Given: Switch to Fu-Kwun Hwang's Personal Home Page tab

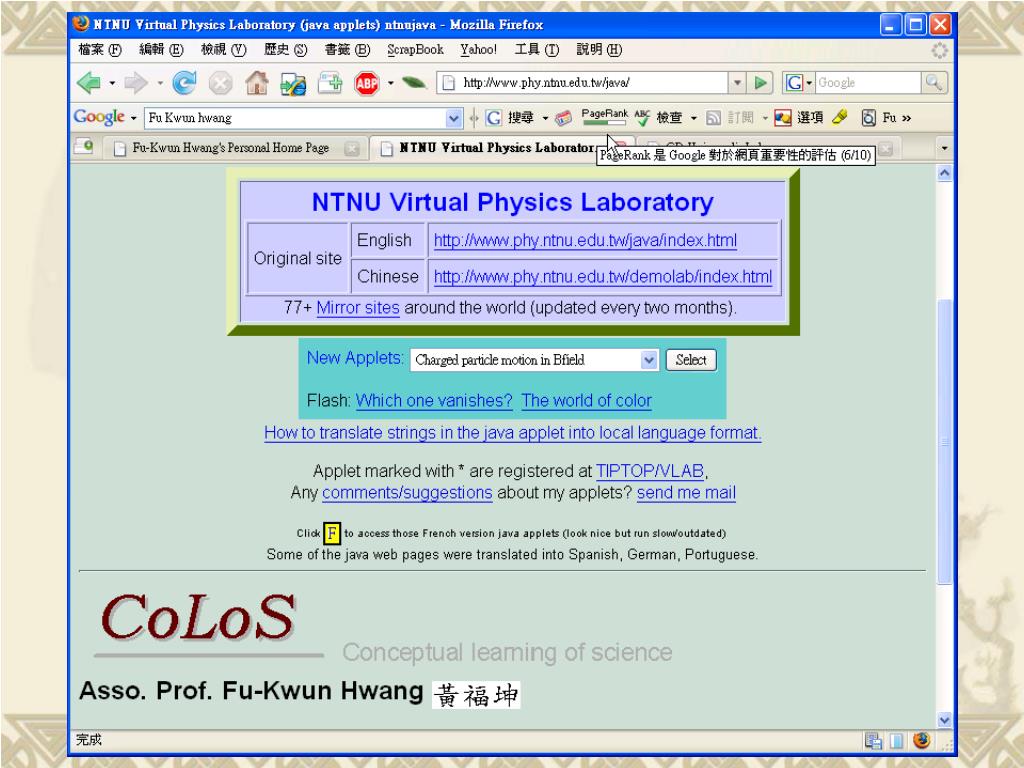Looking at the screenshot, I should coord(230,148).
